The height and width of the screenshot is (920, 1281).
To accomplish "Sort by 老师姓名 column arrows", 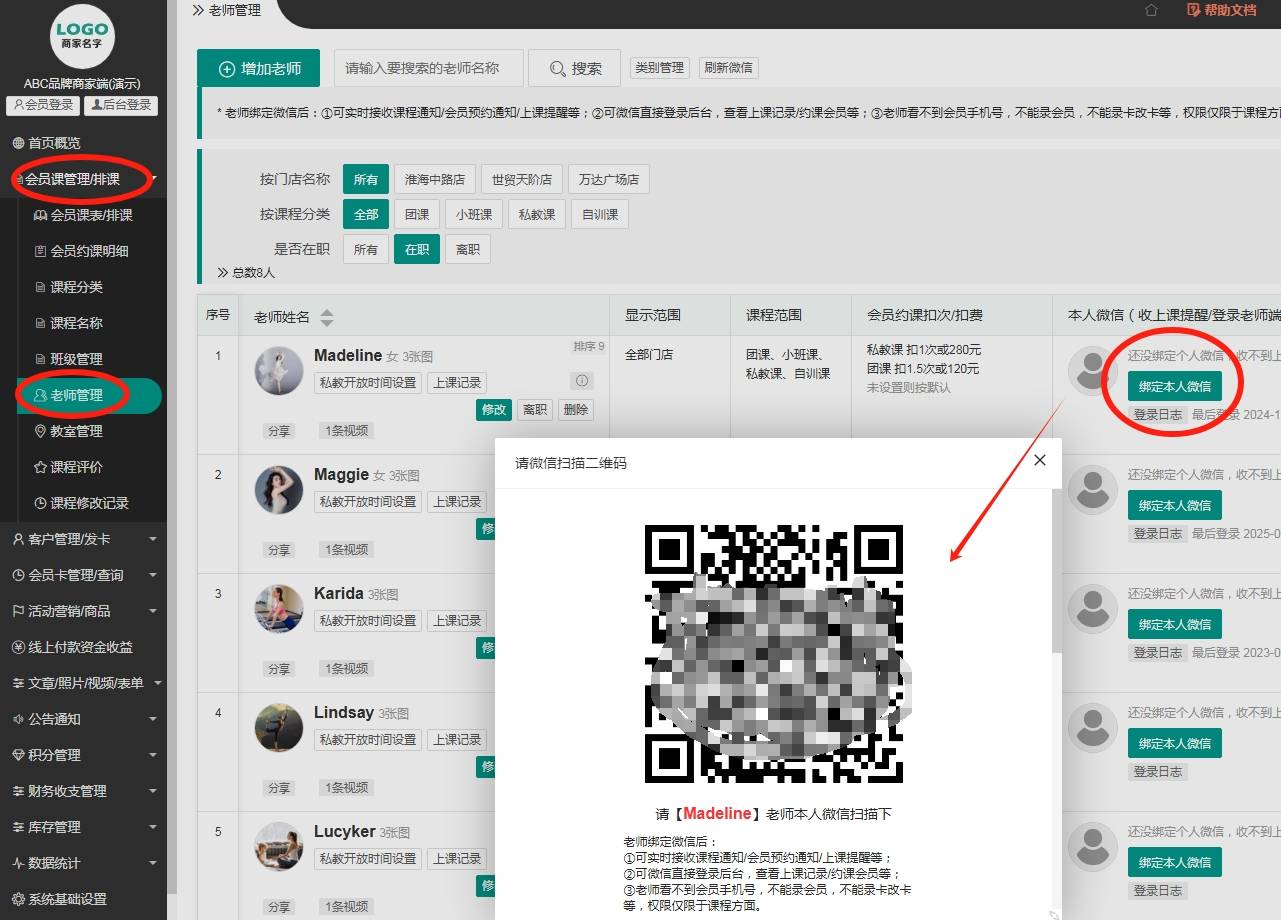I will 326,318.
